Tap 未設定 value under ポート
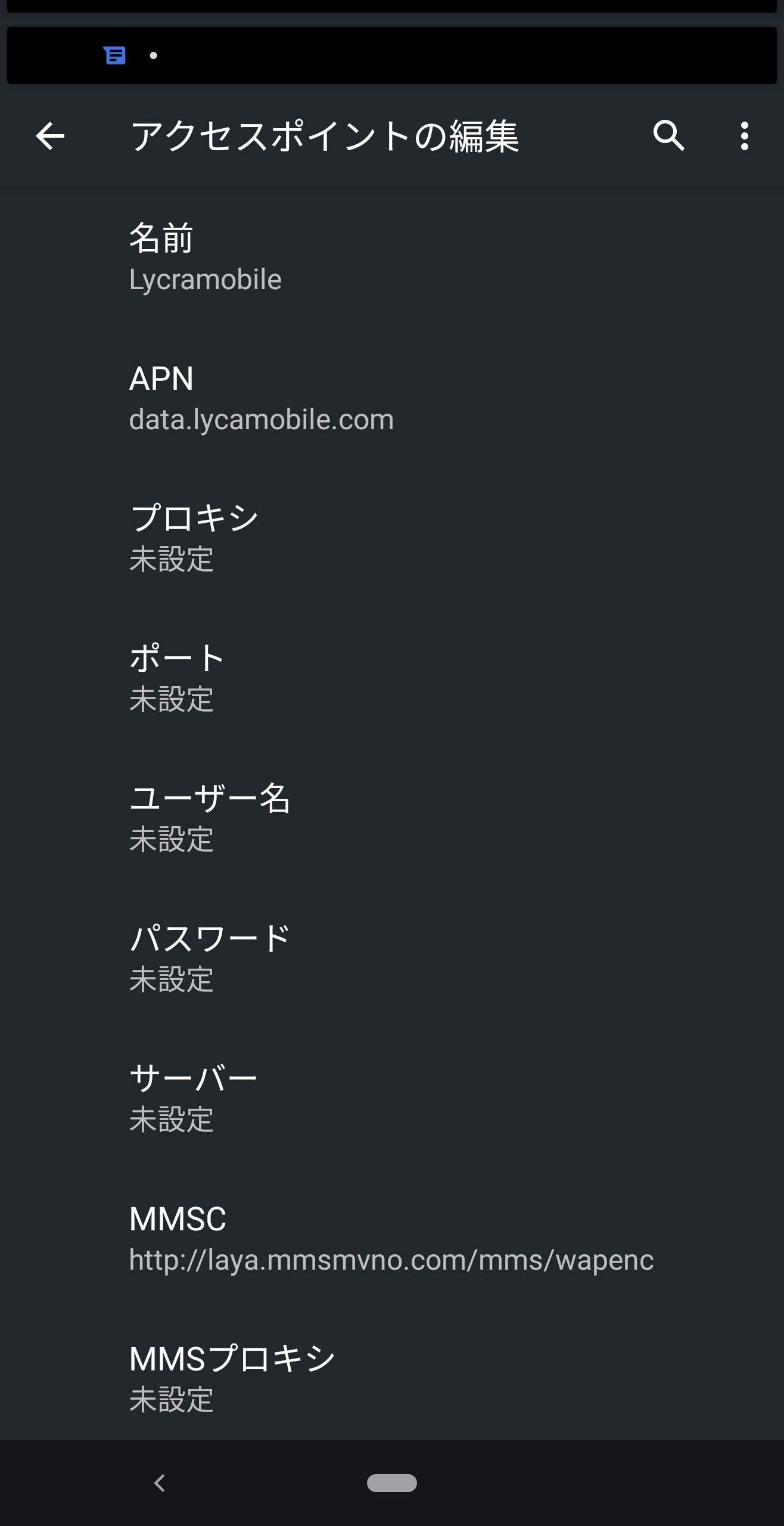Screen dimensions: 784x1526 172,699
